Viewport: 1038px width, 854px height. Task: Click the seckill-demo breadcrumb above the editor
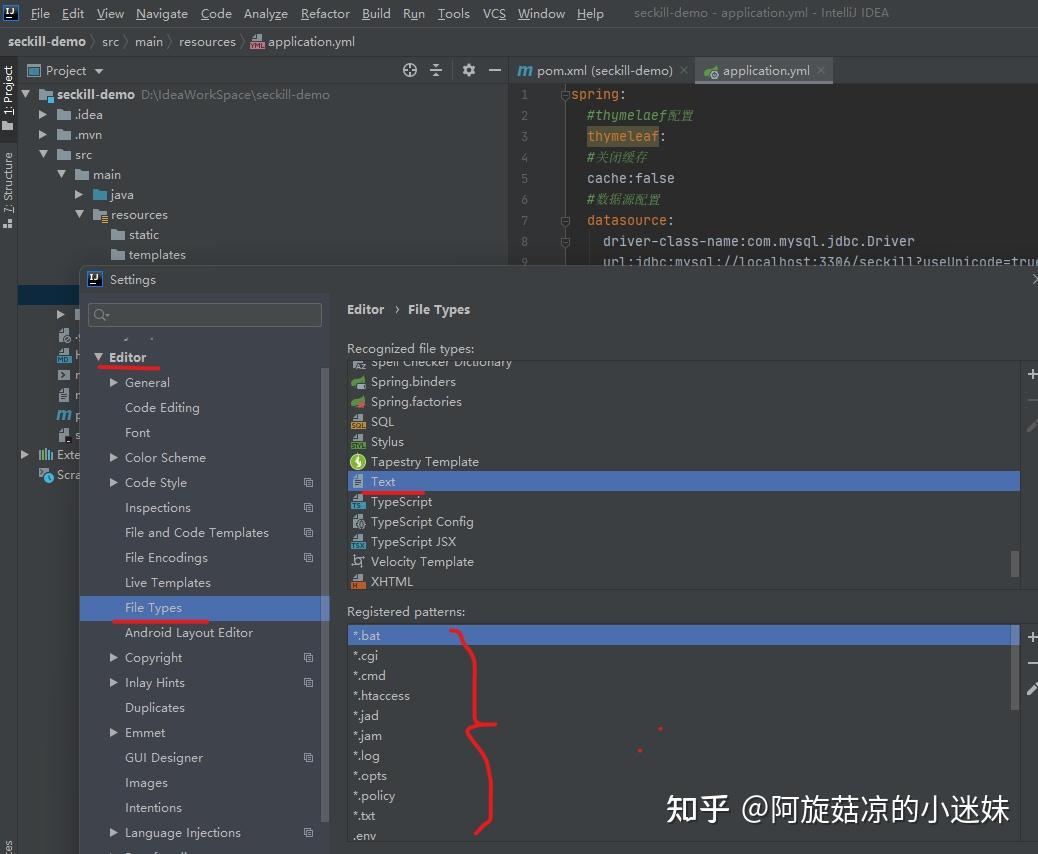(x=46, y=41)
